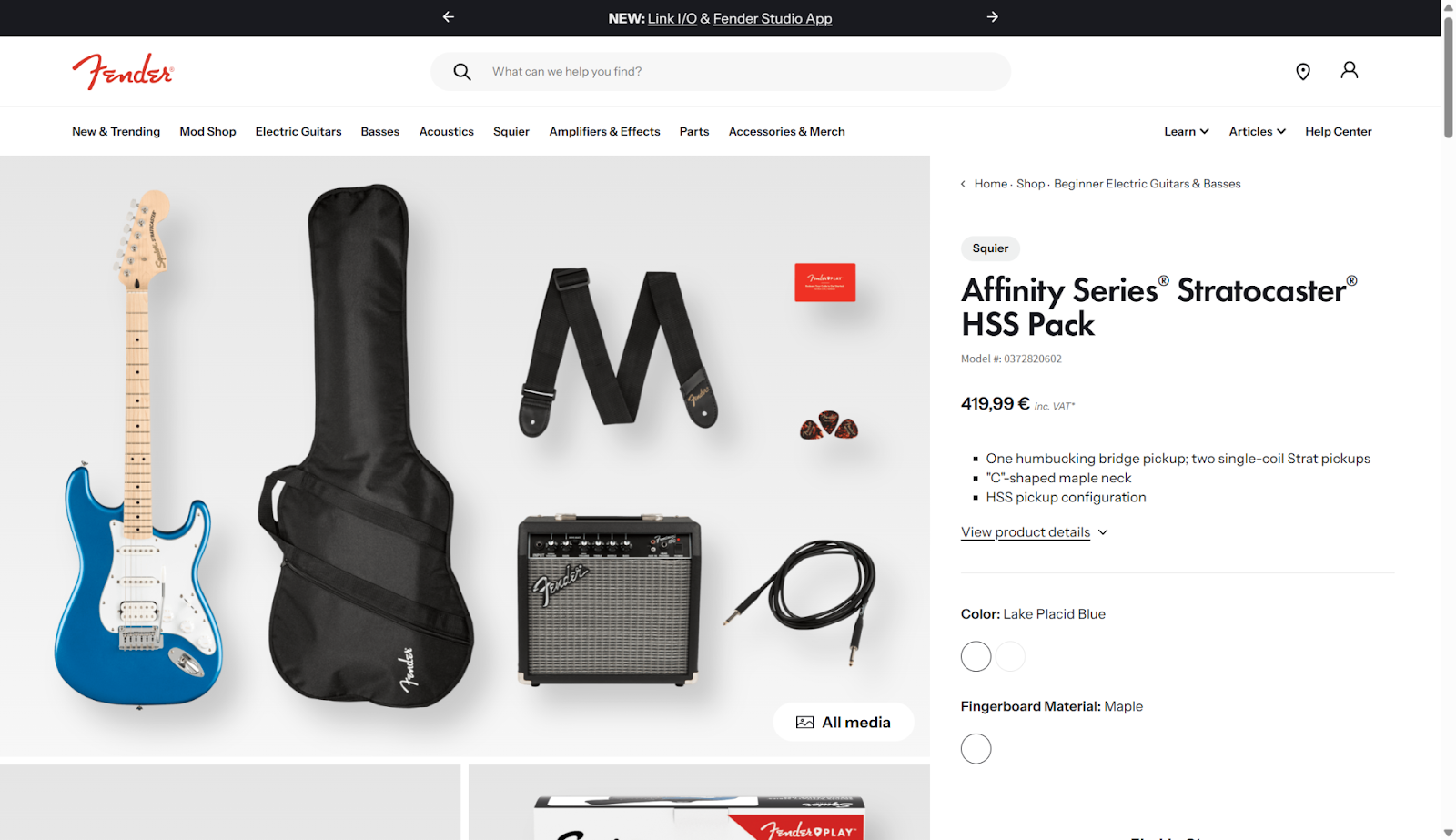1456x840 pixels.
Task: Select the second color swatch option
Action: click(1010, 656)
